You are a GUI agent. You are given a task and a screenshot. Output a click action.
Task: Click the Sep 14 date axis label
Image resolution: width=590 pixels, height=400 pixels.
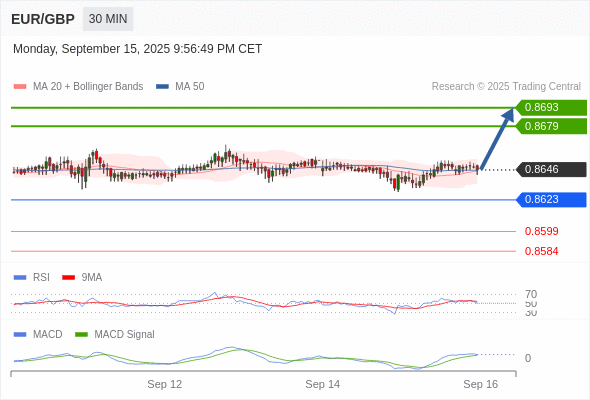322,384
